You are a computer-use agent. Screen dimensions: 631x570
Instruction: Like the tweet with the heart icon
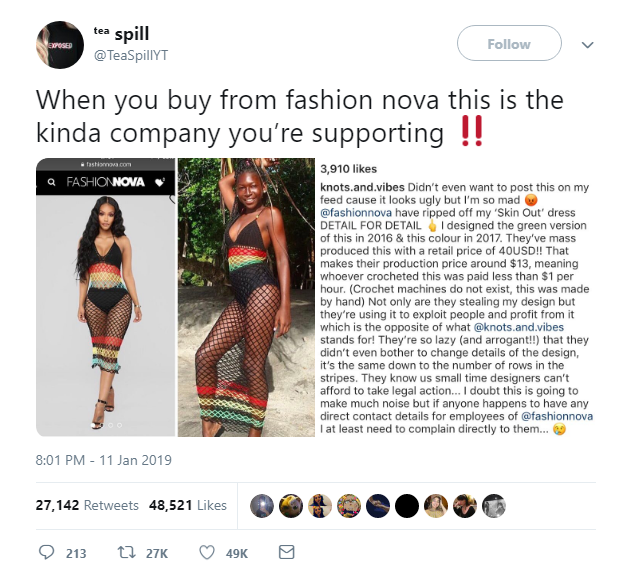tap(207, 552)
